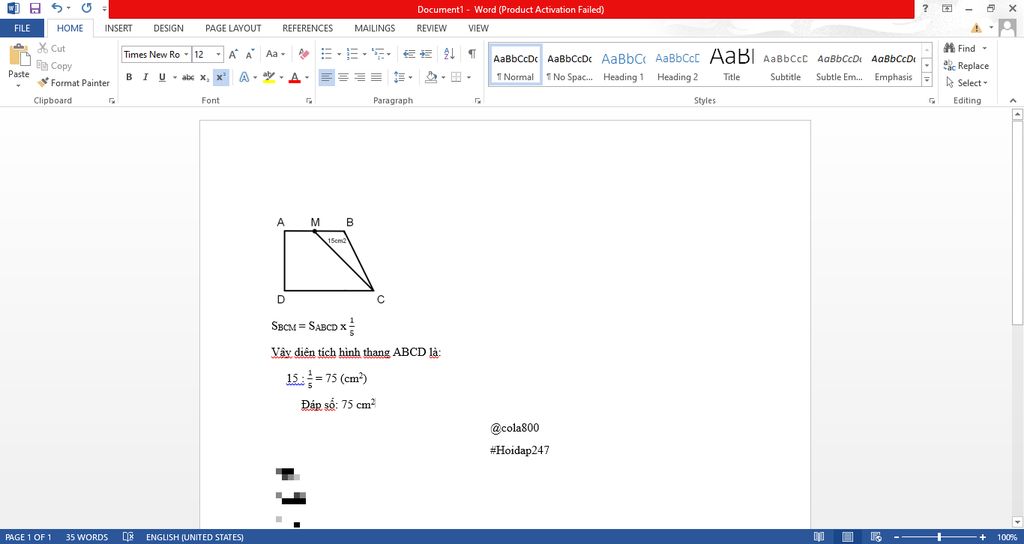This screenshot has height=544, width=1024.
Task: Open the multilevel list menu
Action: click(x=381, y=54)
